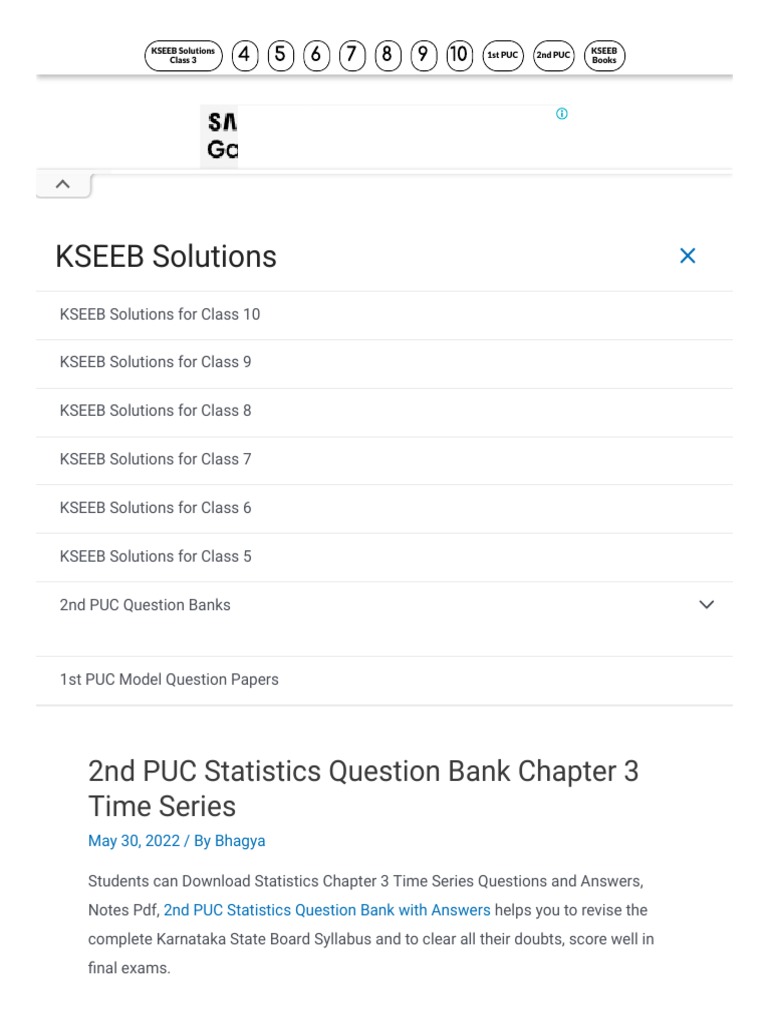The image size is (768, 1024).
Task: Click the ad info icon
Action: 561,114
